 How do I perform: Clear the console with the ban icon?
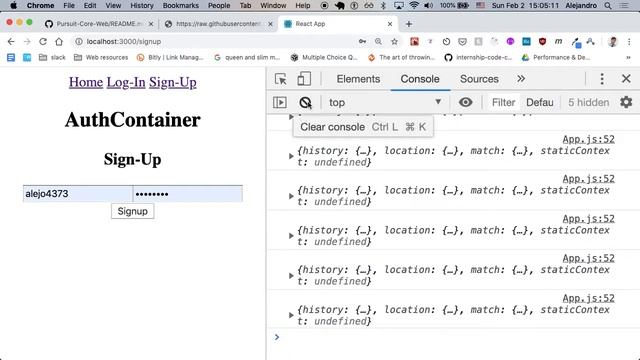[305, 102]
